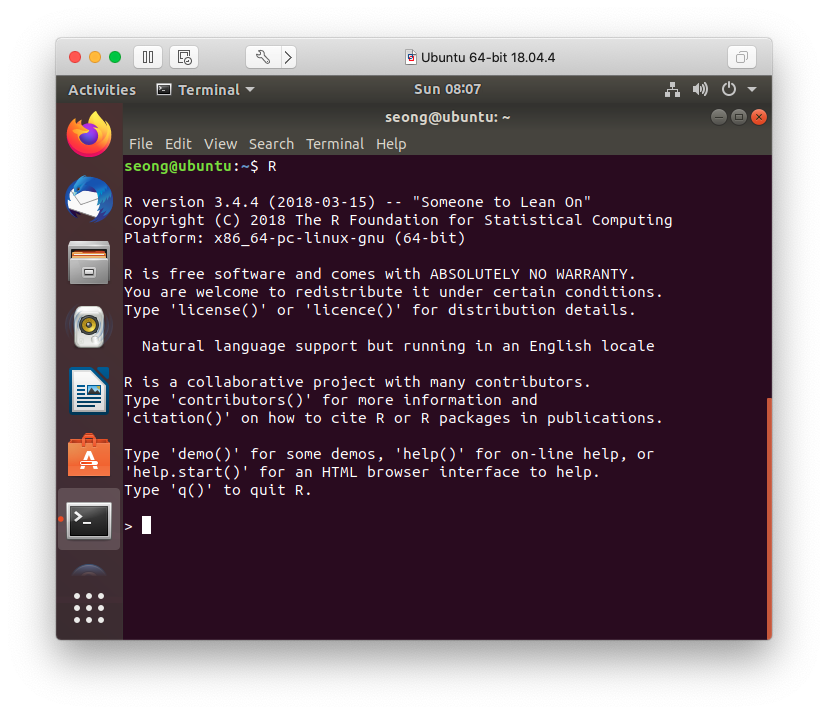Open the File menu

(141, 144)
